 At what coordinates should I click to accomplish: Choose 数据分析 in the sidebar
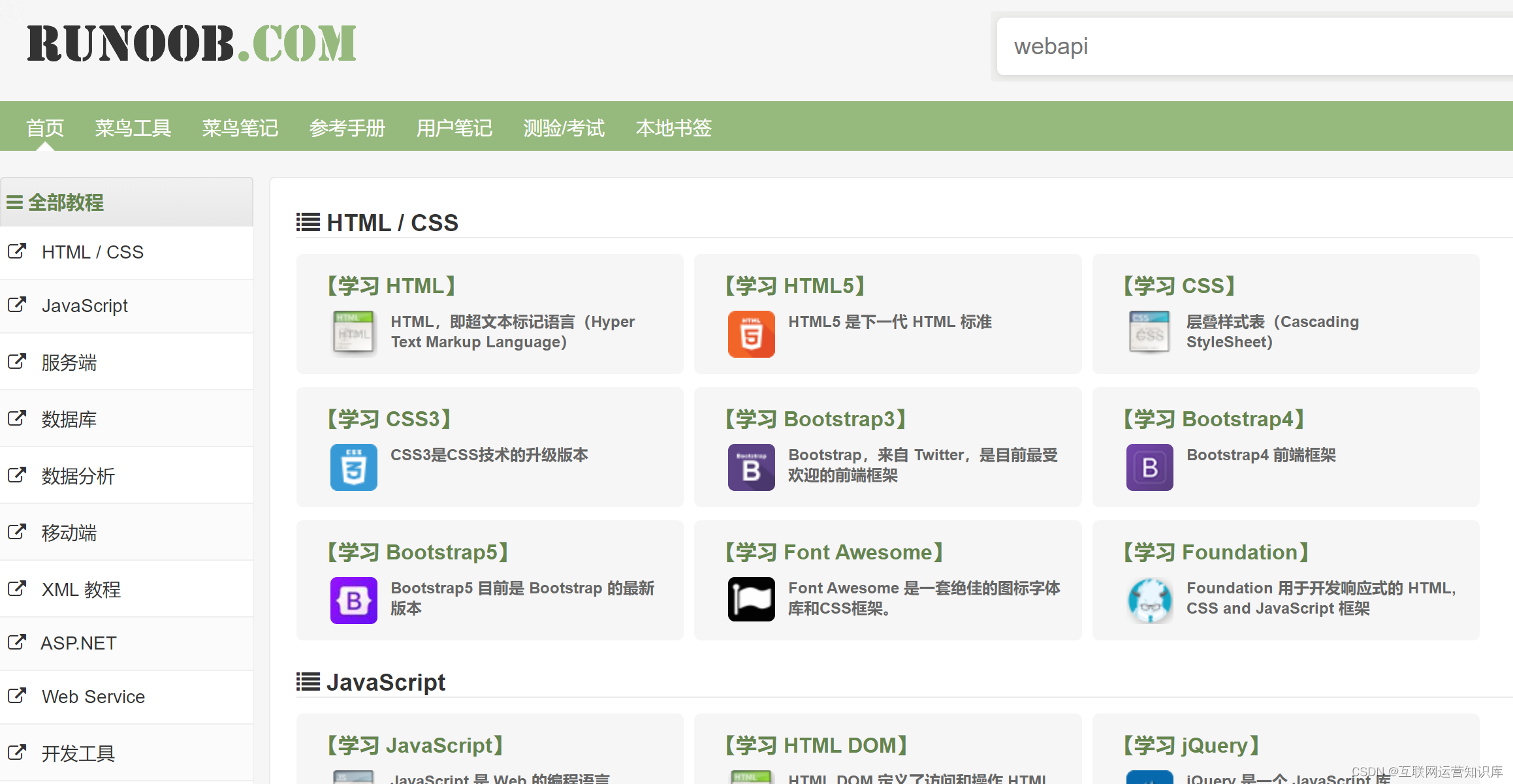(x=78, y=476)
